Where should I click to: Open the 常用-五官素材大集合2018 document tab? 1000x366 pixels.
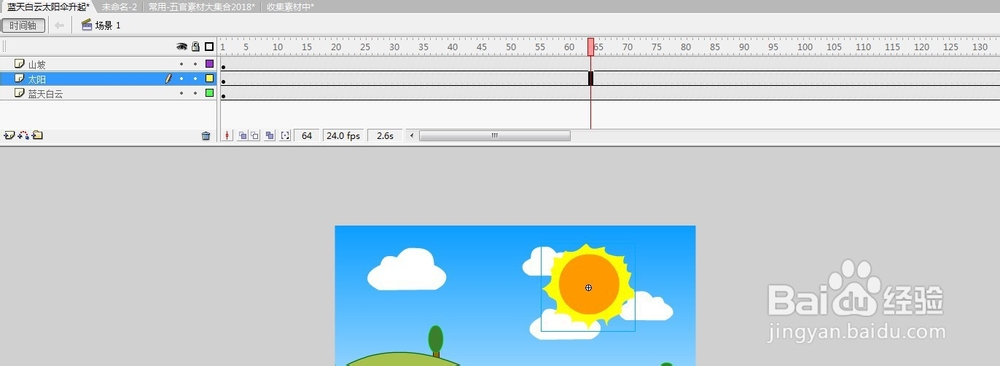(202, 6)
